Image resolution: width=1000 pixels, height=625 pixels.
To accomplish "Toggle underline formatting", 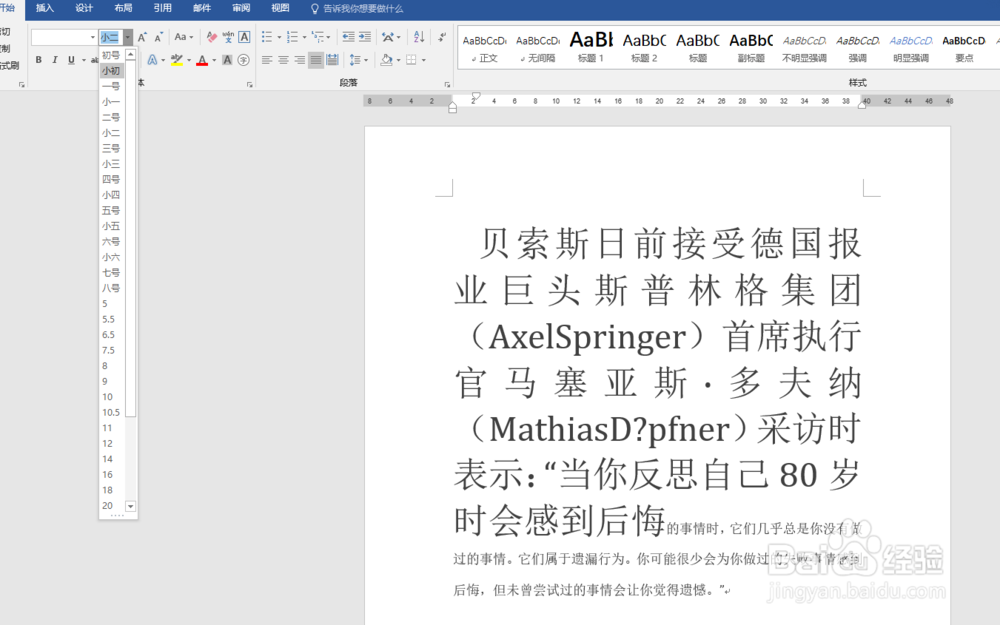I will [71, 60].
